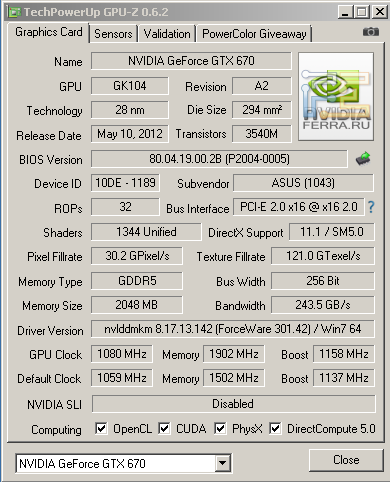The image size is (390, 482).
Task: Toggle the OpenCL checkbox
Action: 101,429
